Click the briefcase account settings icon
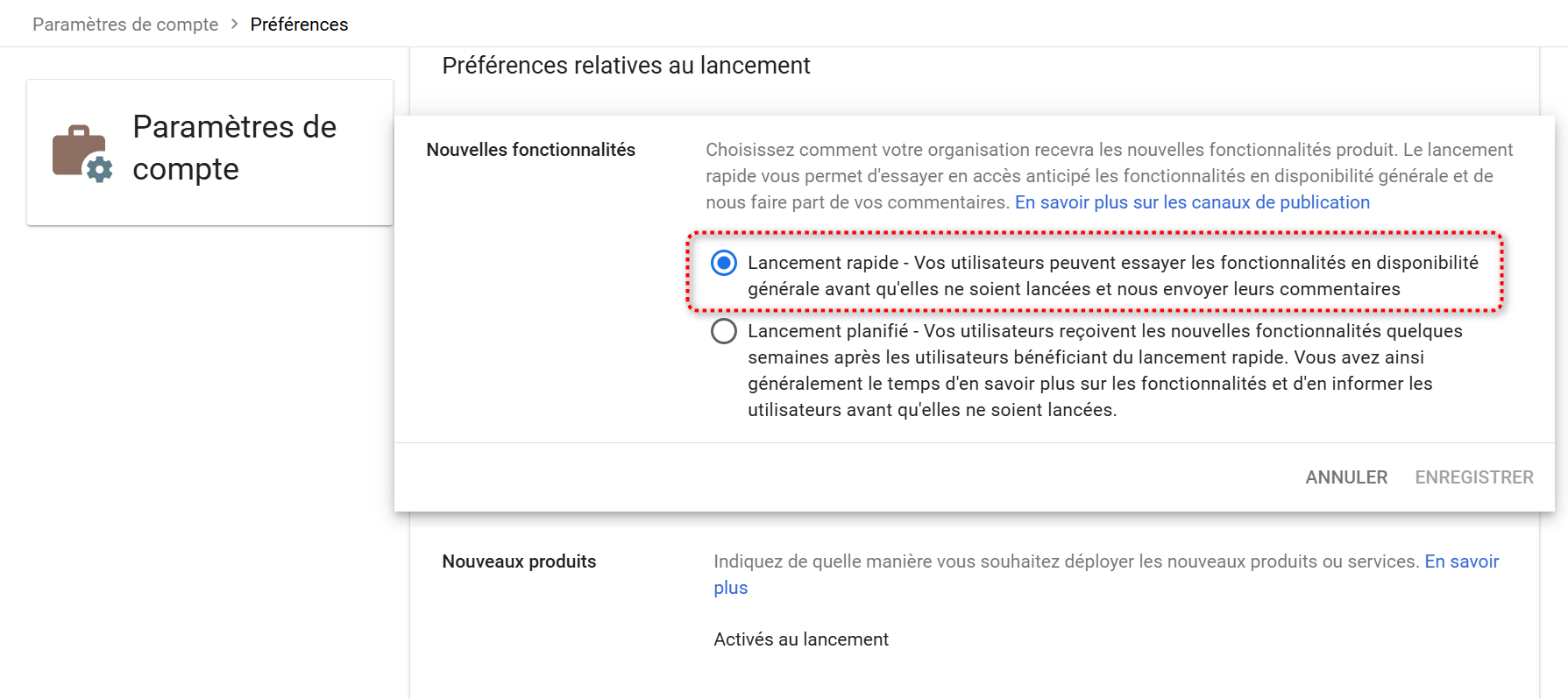1568x699 pixels. click(x=82, y=153)
